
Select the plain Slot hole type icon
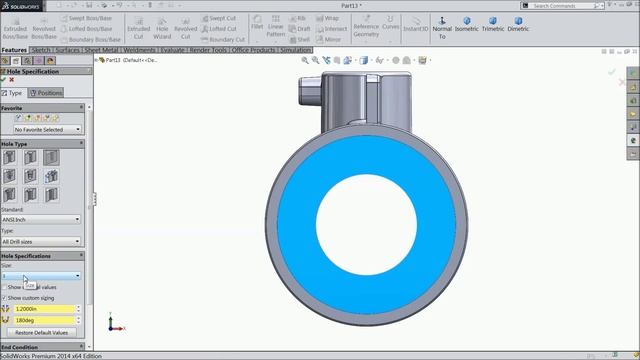tap(51, 195)
